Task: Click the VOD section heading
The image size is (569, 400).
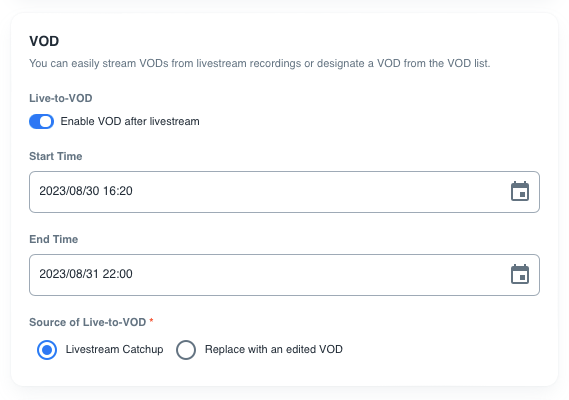Action: click(x=44, y=41)
